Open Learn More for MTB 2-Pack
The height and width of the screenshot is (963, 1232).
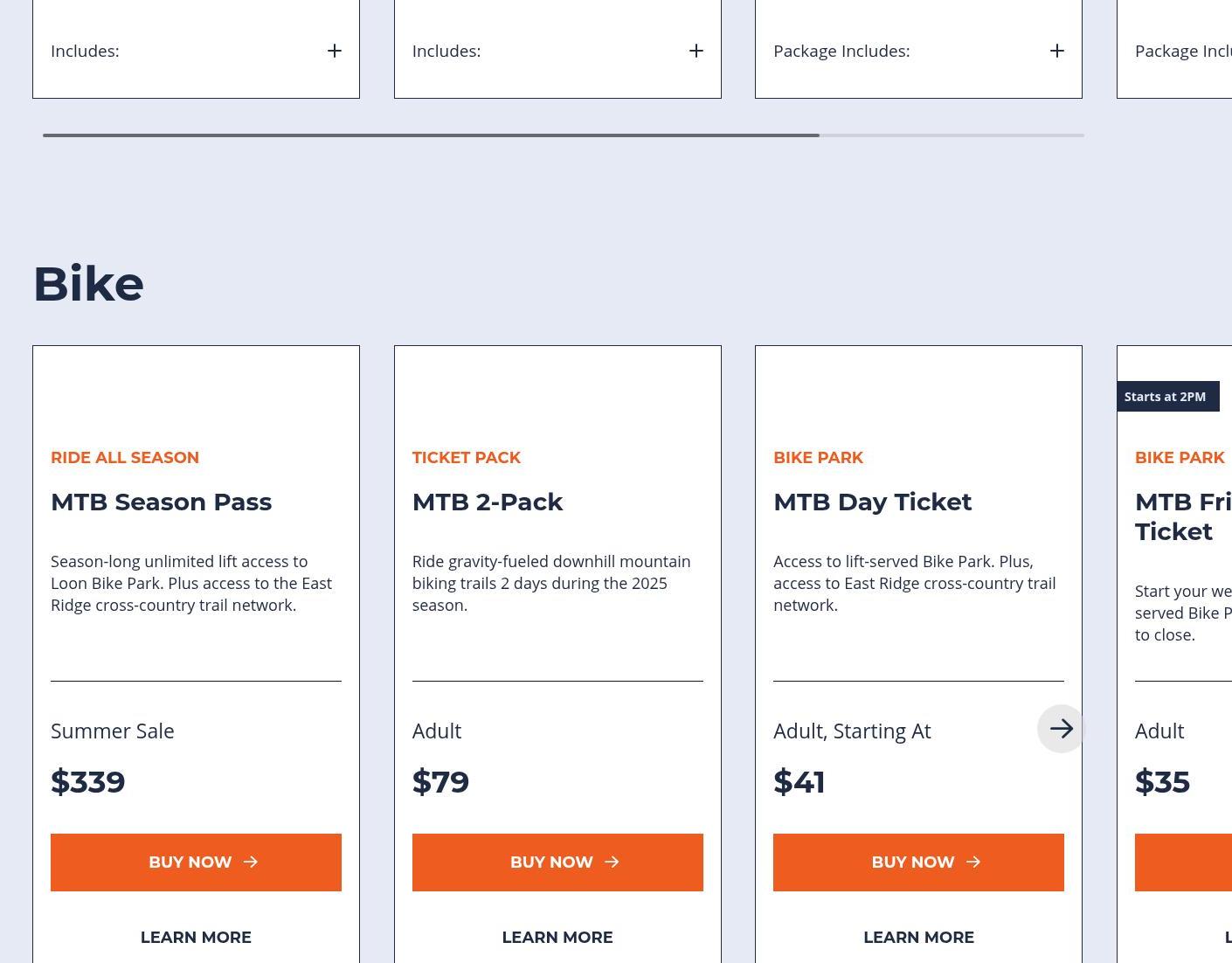tap(557, 937)
